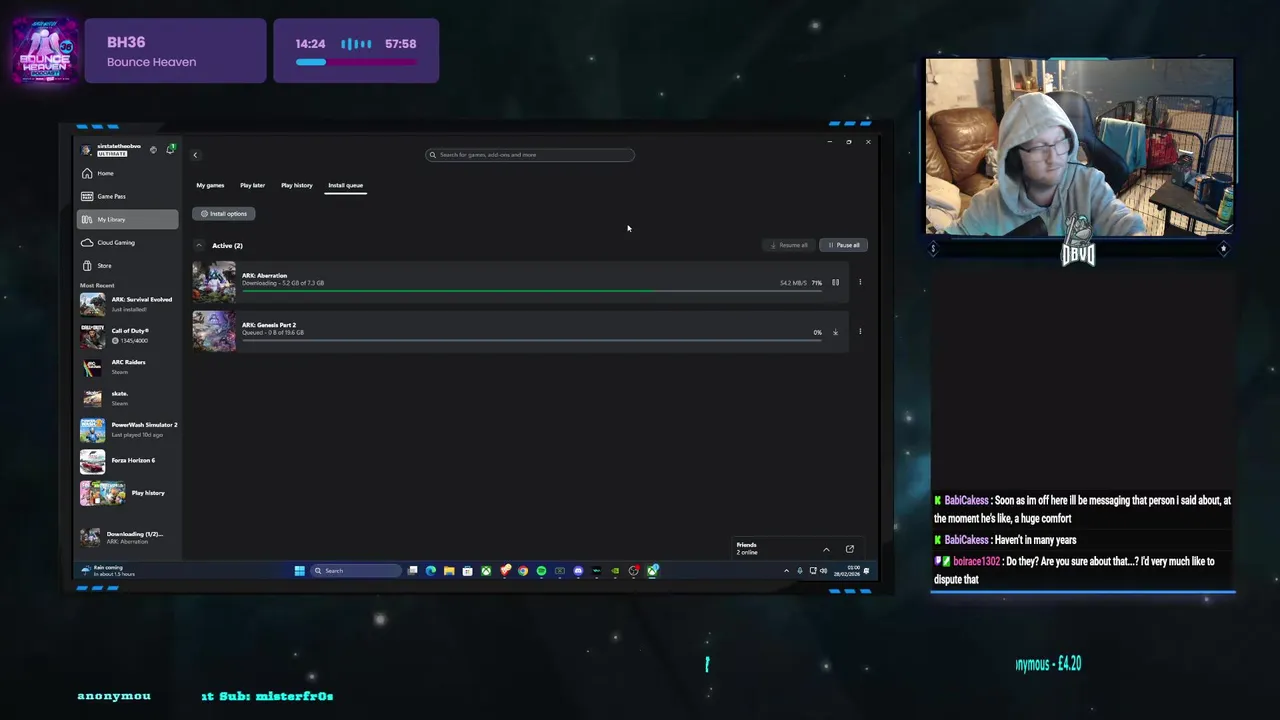Select the Install queue tab

(x=346, y=185)
